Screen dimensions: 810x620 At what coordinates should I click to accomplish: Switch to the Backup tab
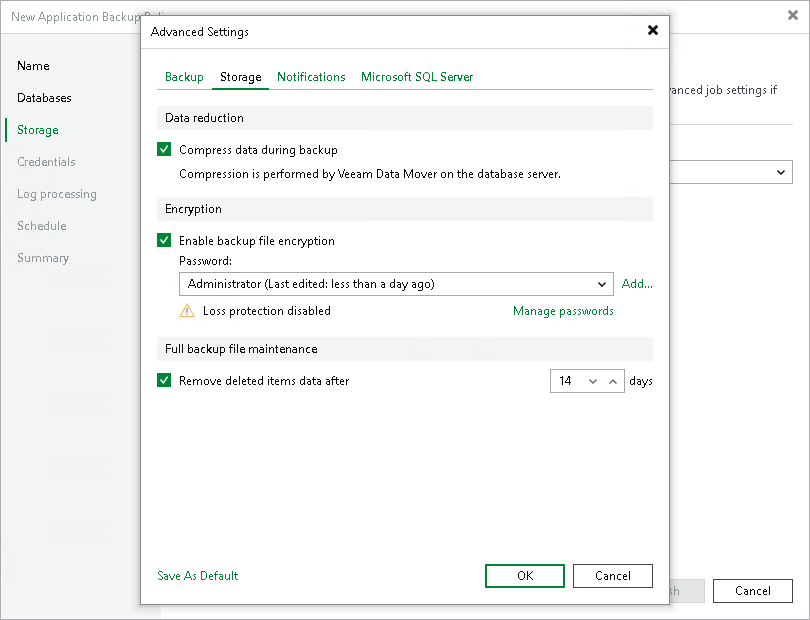point(184,76)
